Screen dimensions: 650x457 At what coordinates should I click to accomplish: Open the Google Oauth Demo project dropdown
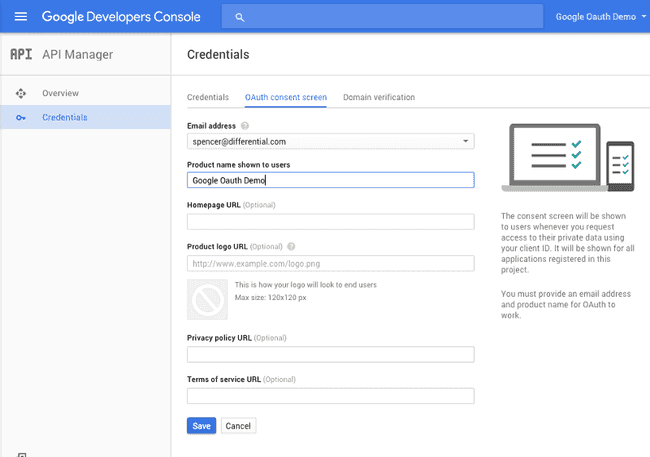tap(601, 17)
